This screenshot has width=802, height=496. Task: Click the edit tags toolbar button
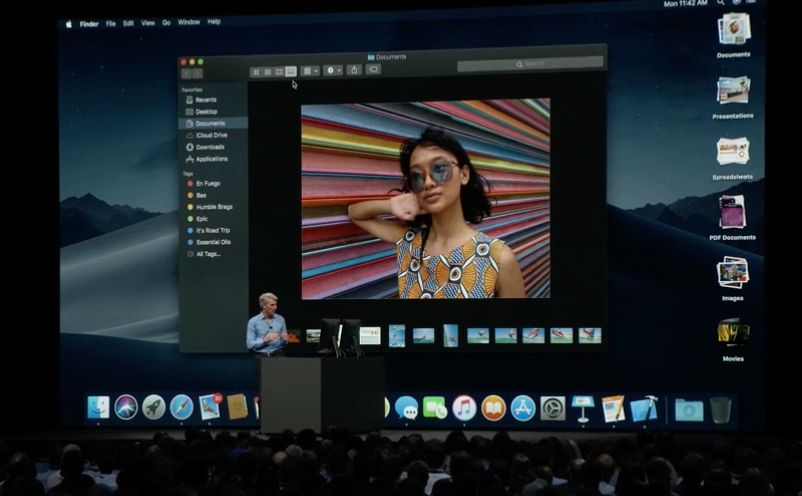coord(373,69)
